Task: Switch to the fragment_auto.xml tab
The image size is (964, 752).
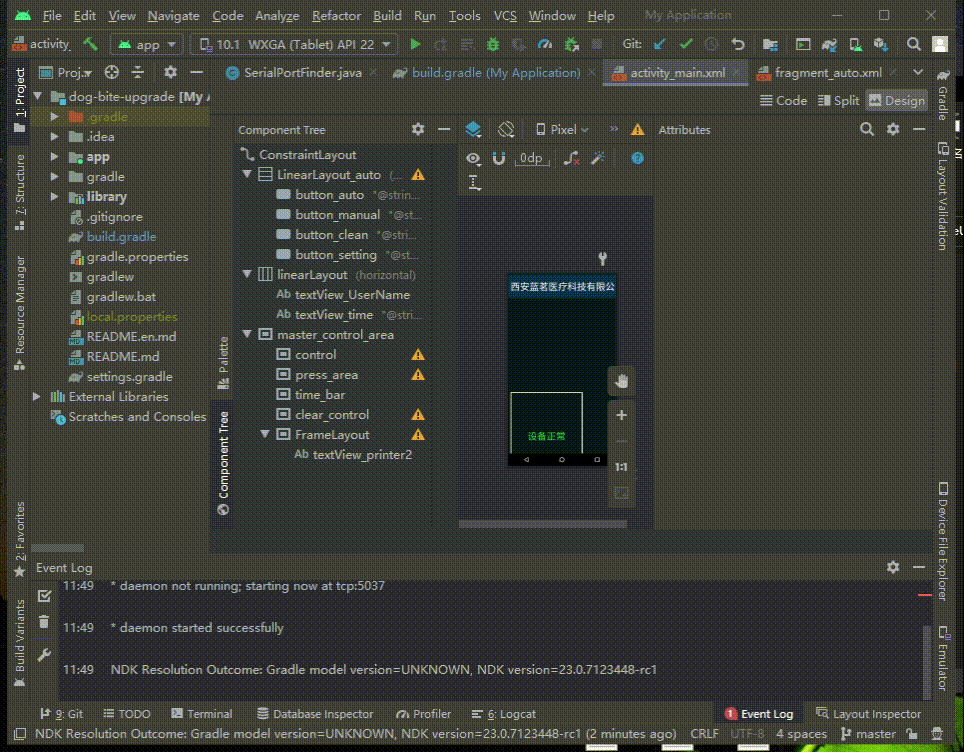Action: 827,73
